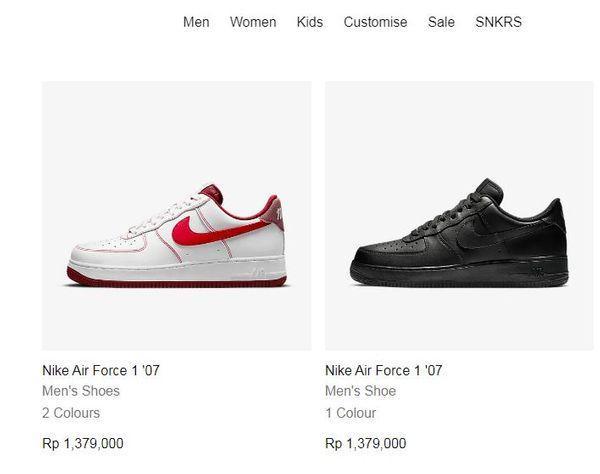
Task: Select the Men's Shoes subtitle text
Action: point(81,391)
